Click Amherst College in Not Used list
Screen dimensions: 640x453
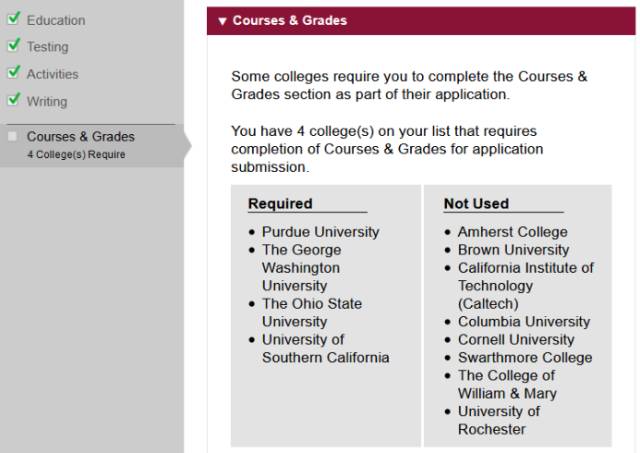coord(513,232)
